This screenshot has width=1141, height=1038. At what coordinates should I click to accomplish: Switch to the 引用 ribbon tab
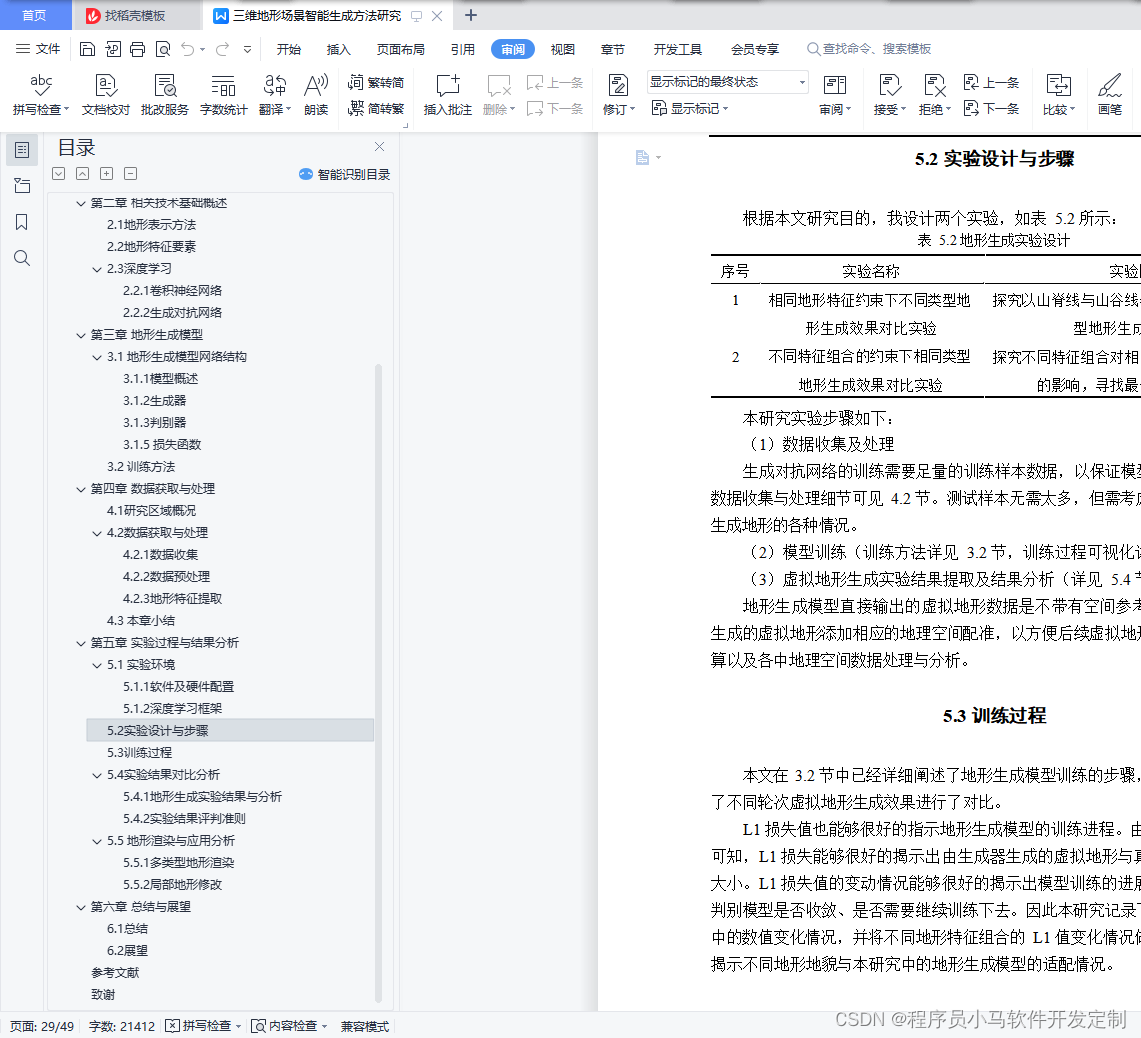coord(463,49)
